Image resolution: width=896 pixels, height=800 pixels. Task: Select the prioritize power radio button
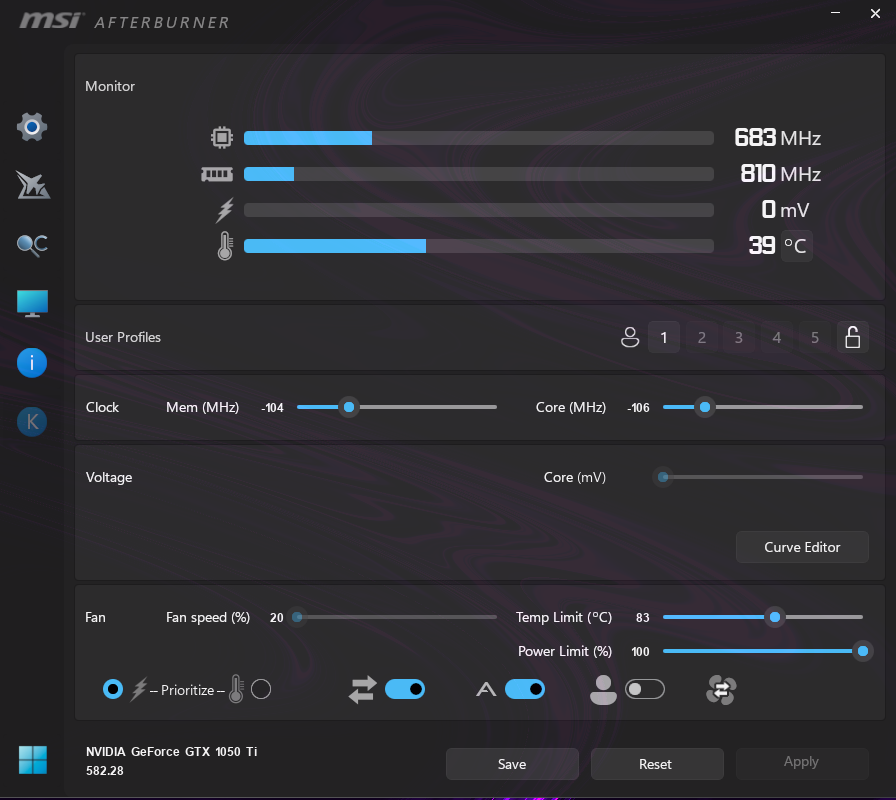tap(113, 689)
